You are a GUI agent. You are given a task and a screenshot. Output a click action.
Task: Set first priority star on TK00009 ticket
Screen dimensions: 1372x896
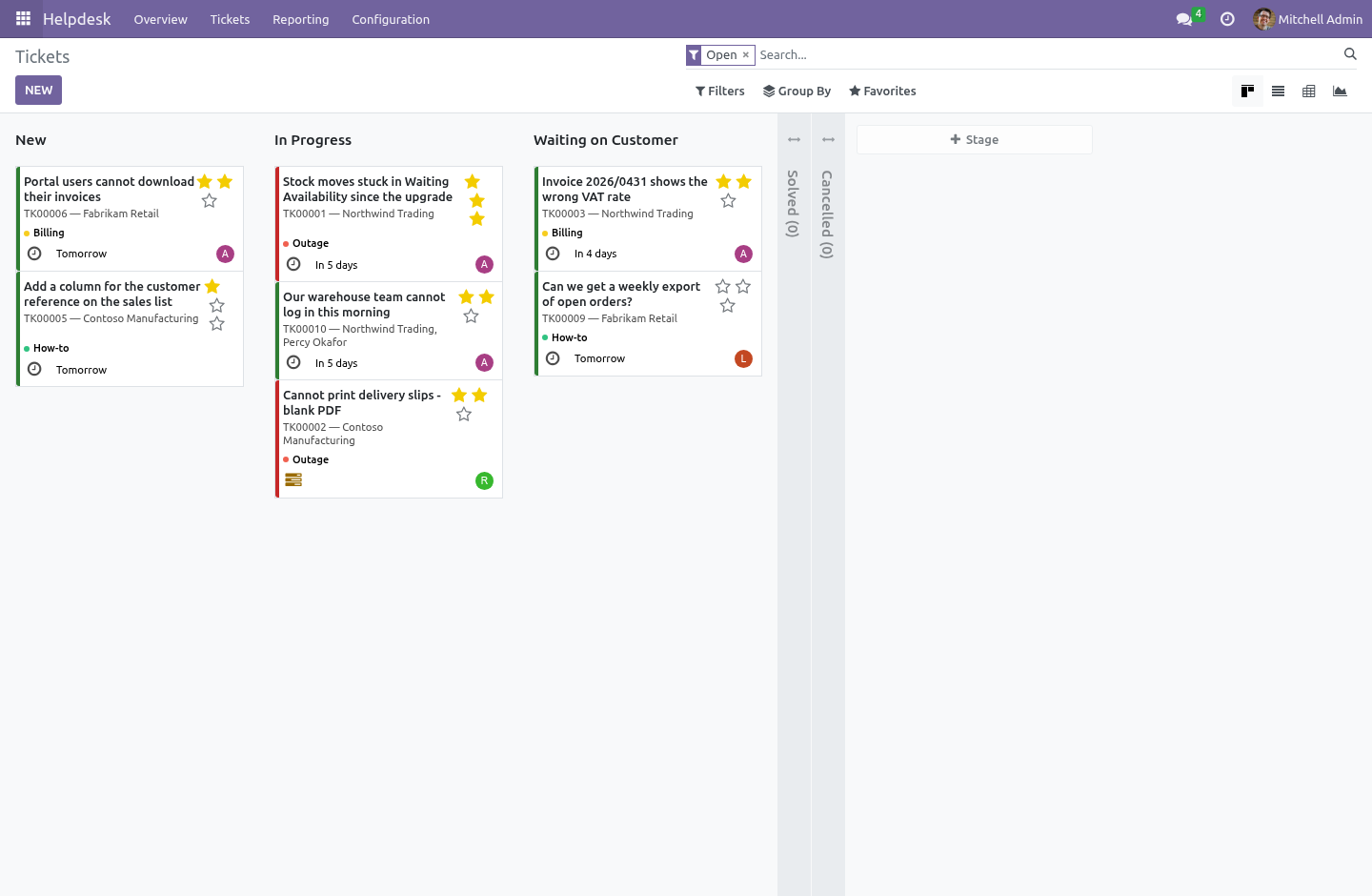[723, 287]
